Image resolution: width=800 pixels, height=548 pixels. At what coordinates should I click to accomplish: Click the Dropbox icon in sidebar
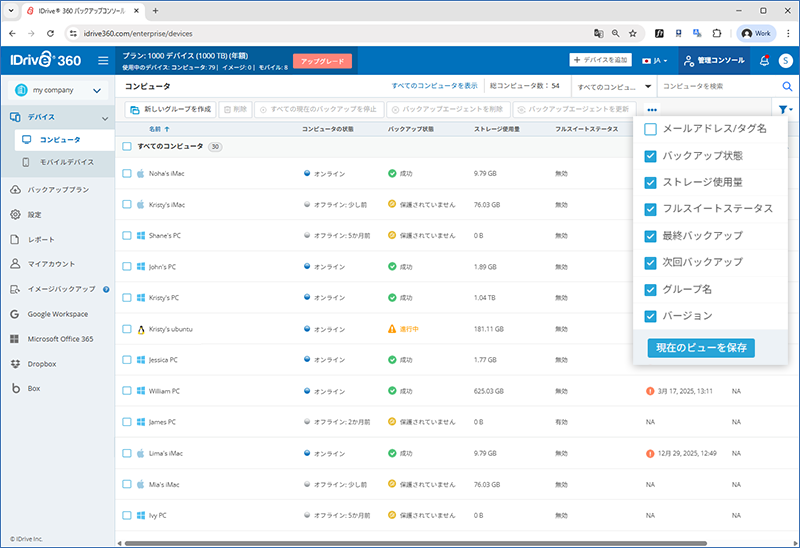[15, 364]
